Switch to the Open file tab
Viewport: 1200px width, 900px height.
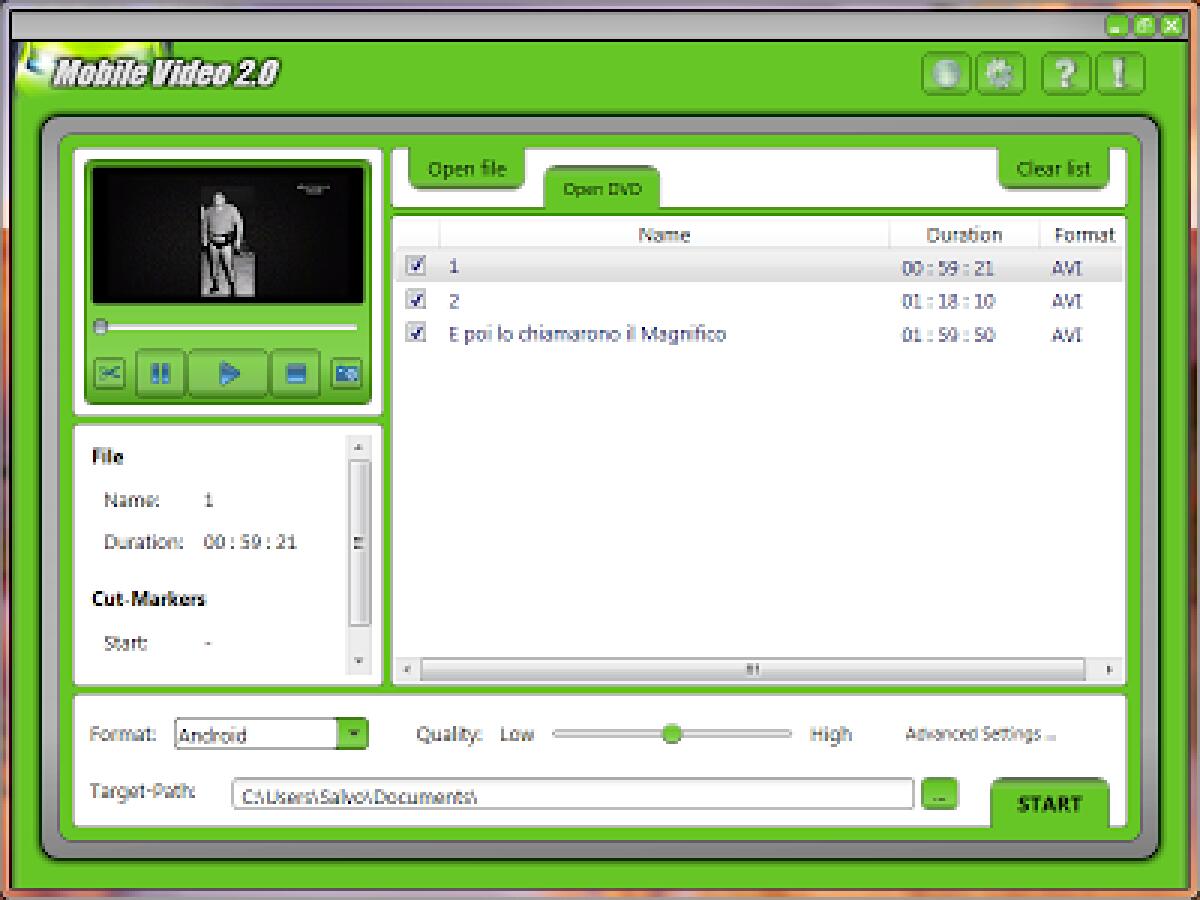tap(466, 168)
